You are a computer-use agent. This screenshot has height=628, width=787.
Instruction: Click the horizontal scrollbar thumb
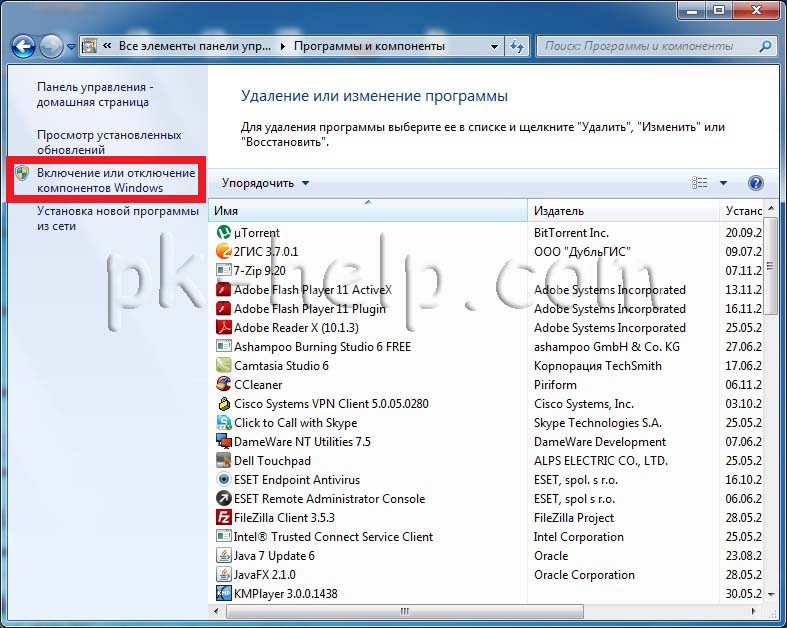click(405, 611)
